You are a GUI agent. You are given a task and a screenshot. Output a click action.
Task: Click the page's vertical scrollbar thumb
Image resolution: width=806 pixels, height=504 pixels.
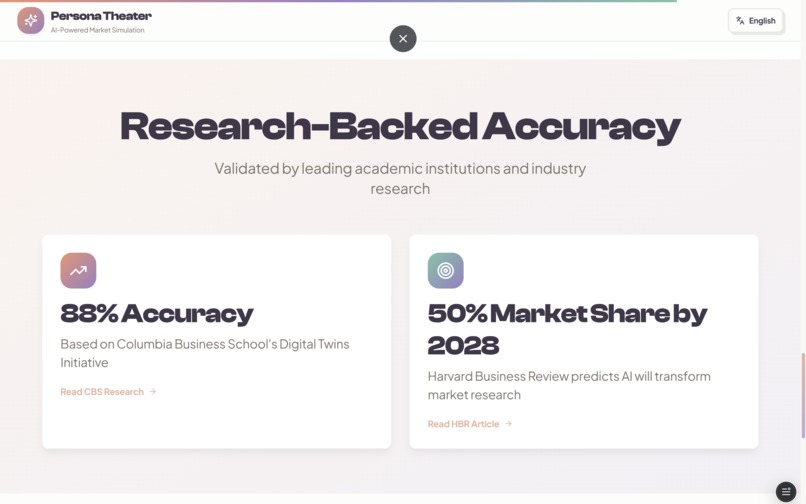(x=803, y=396)
